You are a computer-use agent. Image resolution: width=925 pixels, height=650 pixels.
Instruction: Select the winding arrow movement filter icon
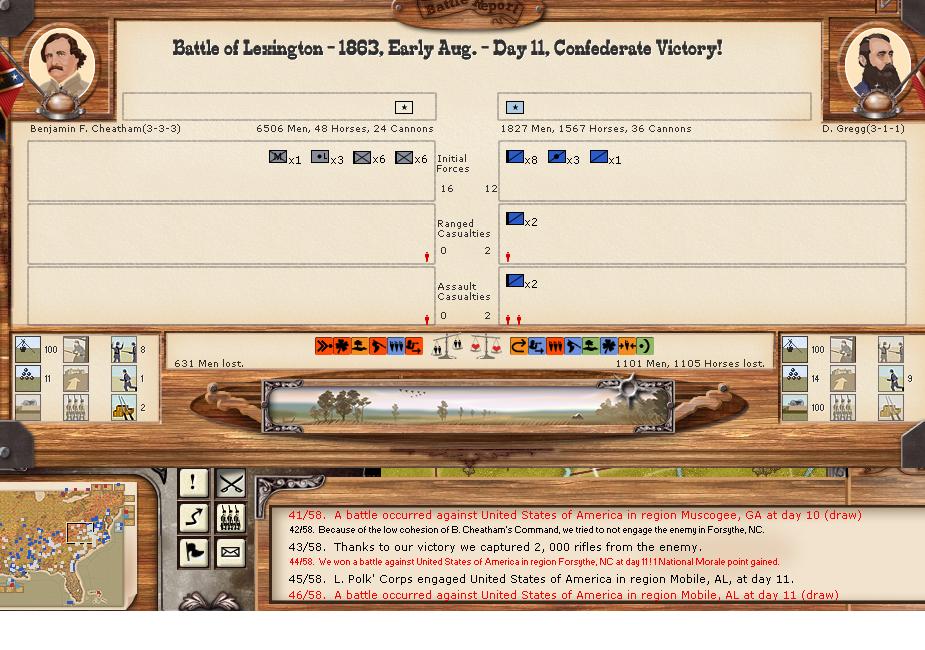(193, 517)
